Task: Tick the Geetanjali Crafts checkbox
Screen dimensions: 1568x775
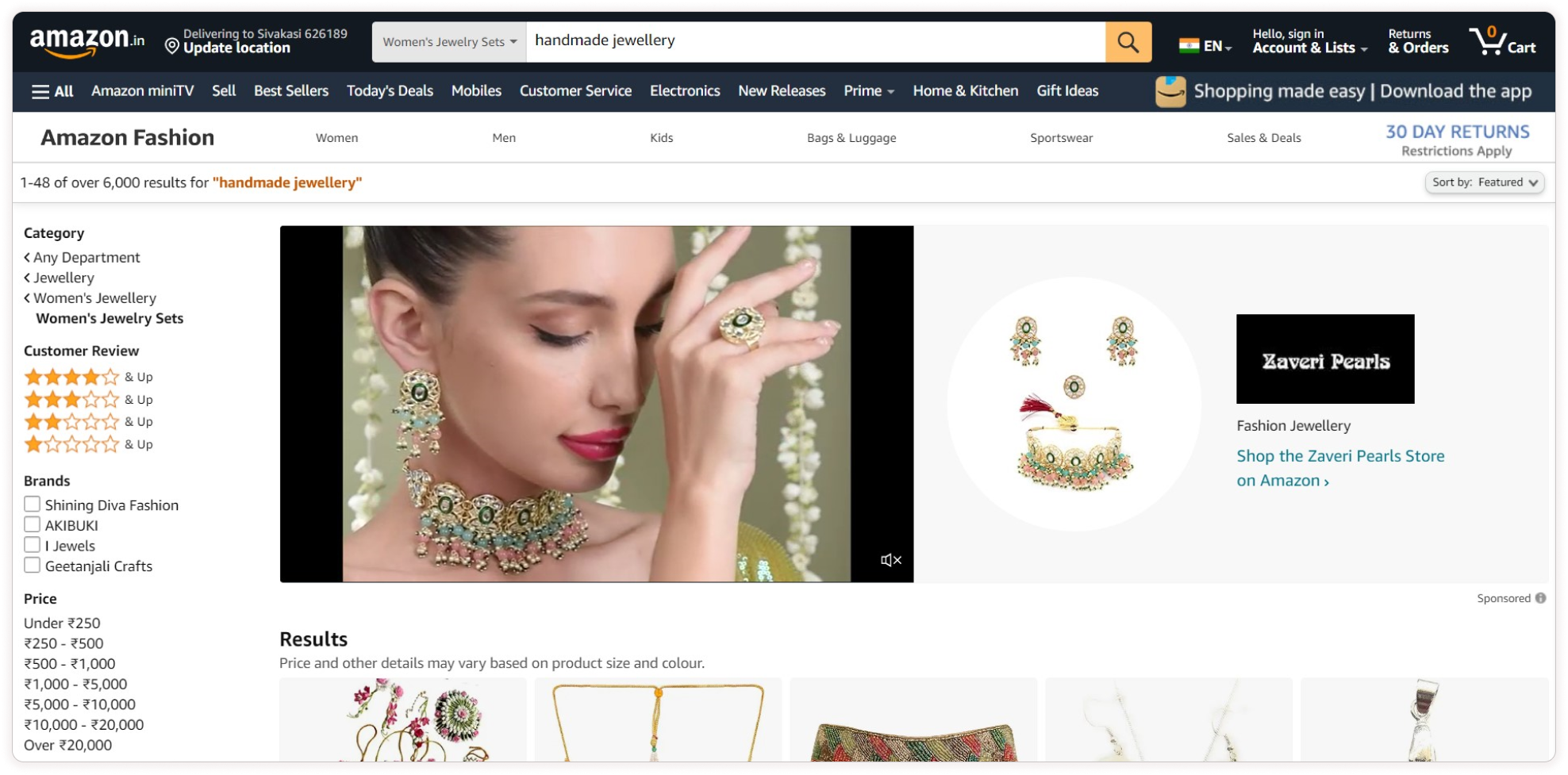Action: pyautogui.click(x=33, y=566)
